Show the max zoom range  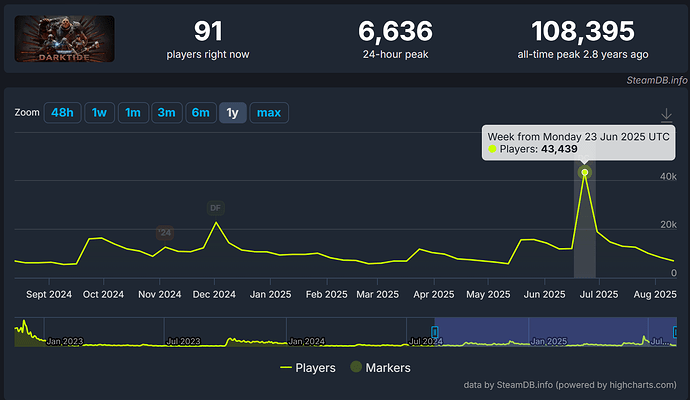(x=269, y=113)
